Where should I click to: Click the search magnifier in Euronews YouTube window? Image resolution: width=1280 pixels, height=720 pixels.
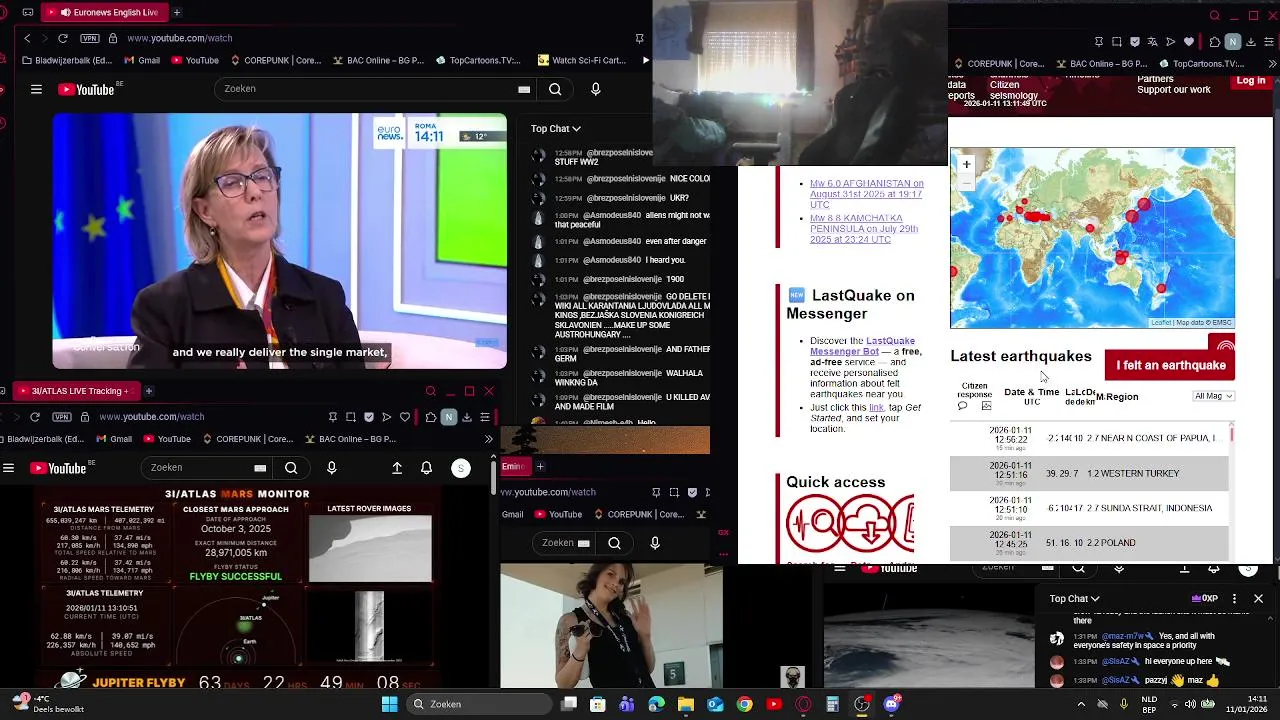tap(555, 89)
